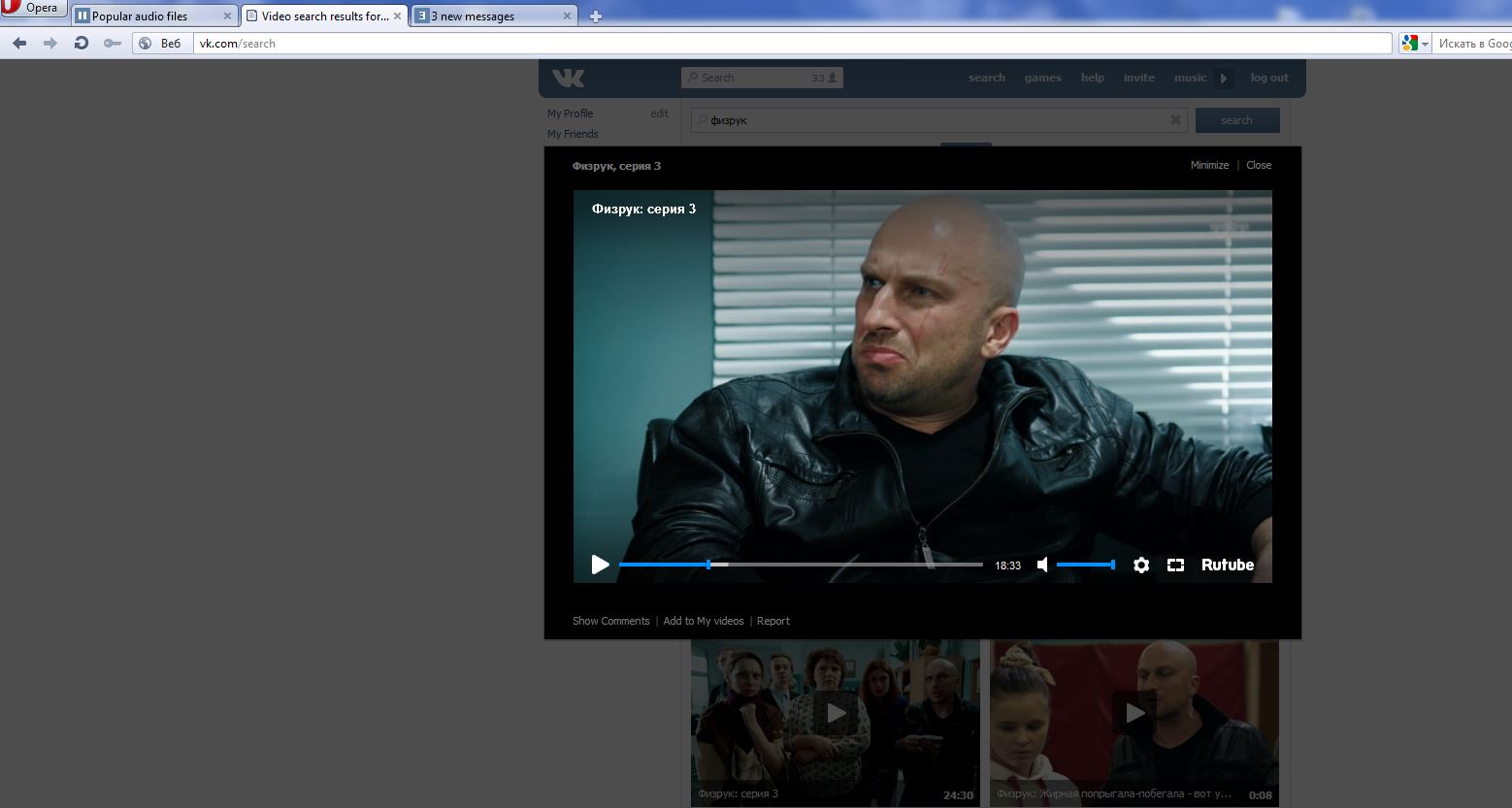
Task: Focus the VK header Search box
Action: click(x=762, y=78)
